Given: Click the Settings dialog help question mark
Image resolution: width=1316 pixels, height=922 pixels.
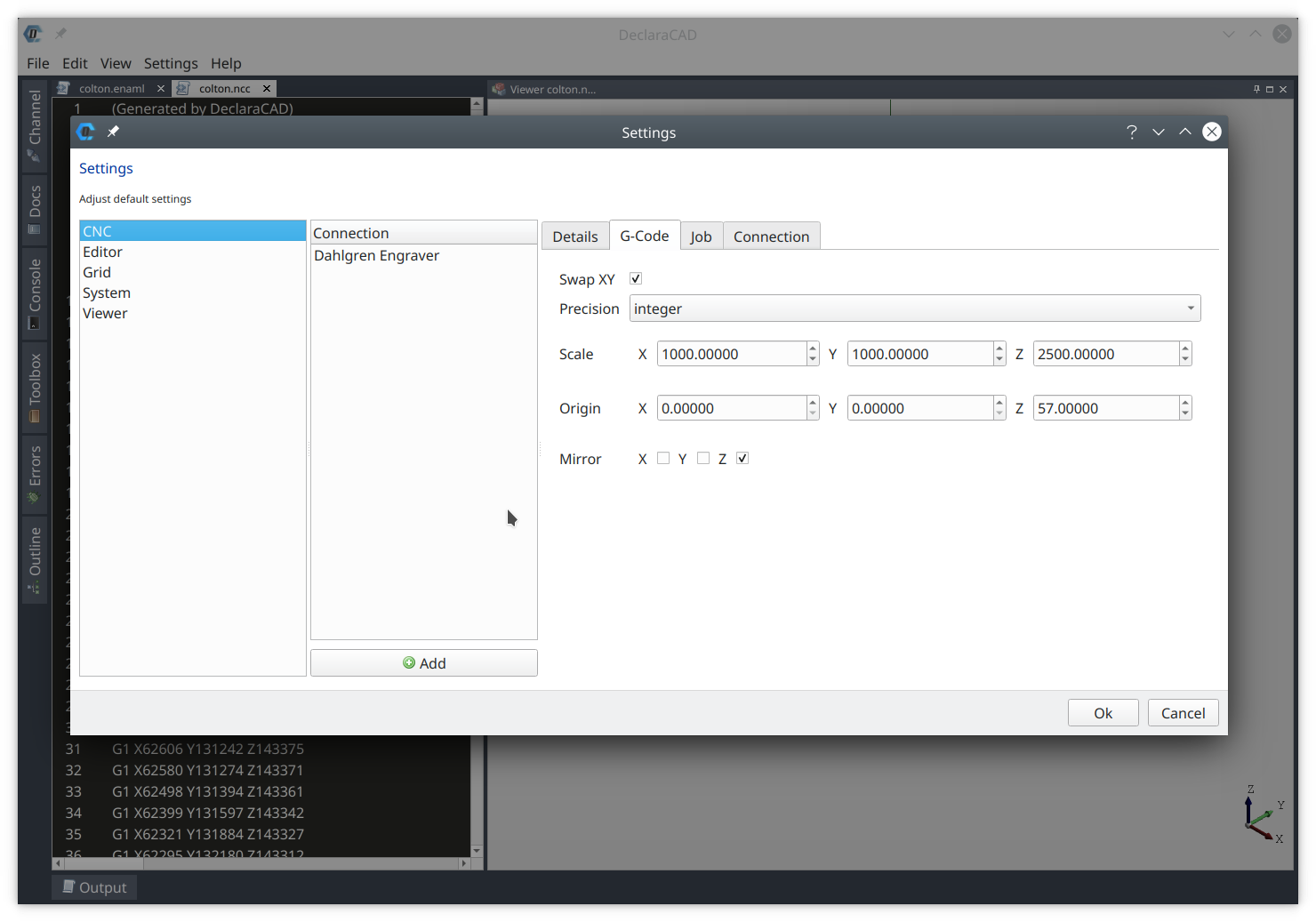Looking at the screenshot, I should tap(1131, 132).
